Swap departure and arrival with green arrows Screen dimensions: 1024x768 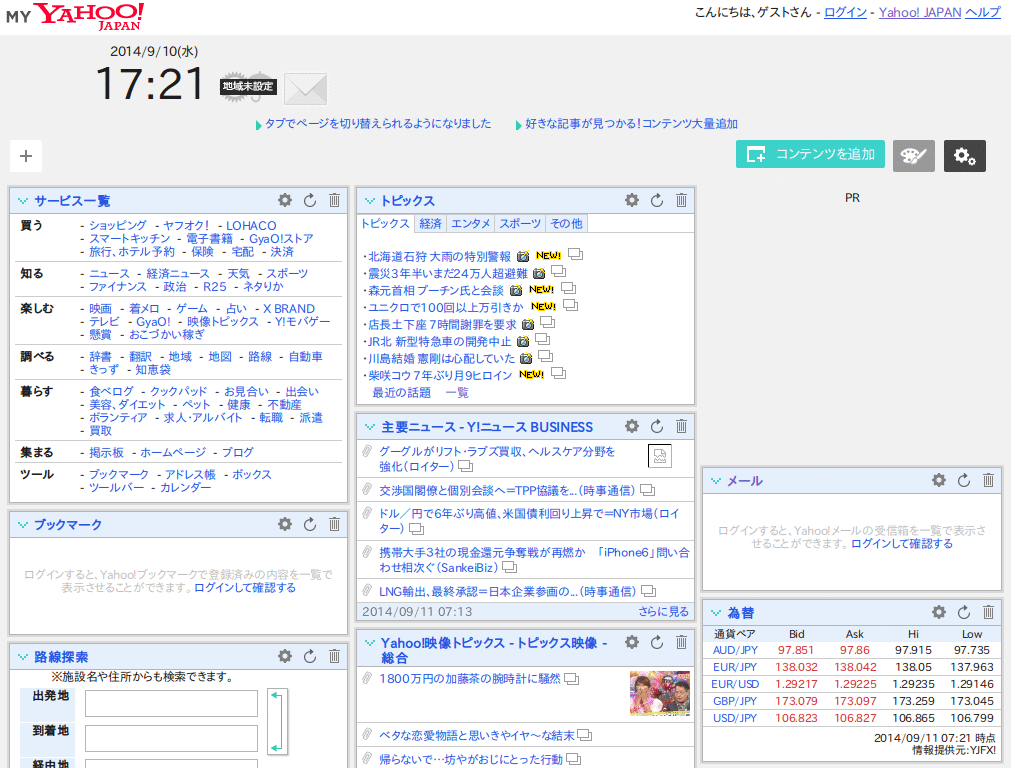tap(277, 722)
